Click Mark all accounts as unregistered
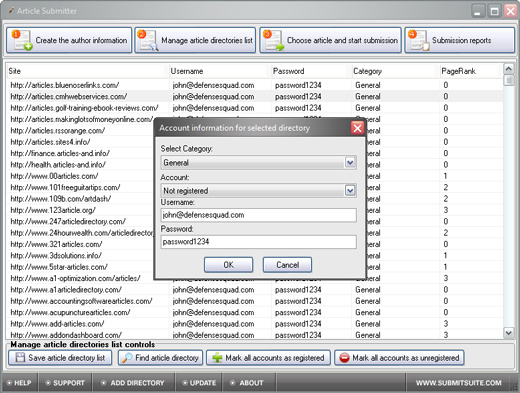The height and width of the screenshot is (393, 520). point(399,358)
